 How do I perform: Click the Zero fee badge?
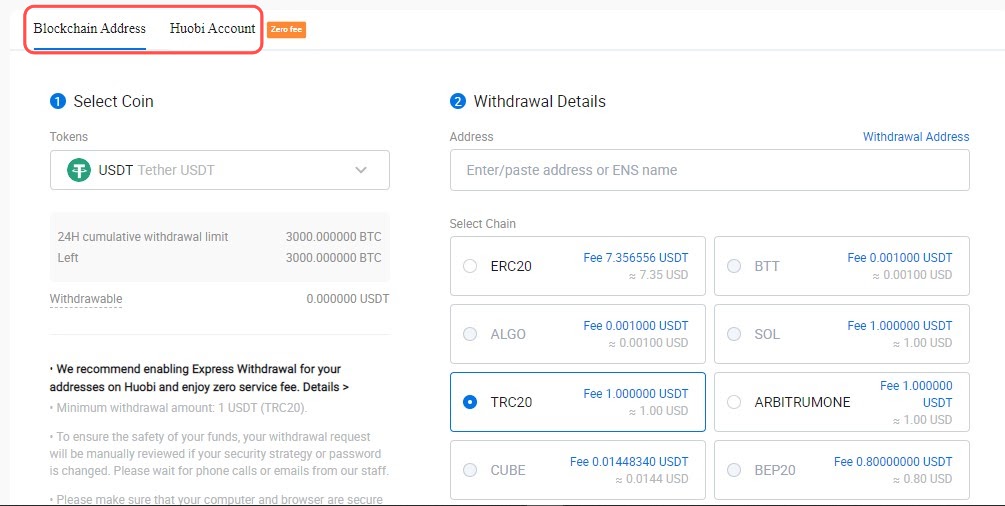(x=287, y=30)
